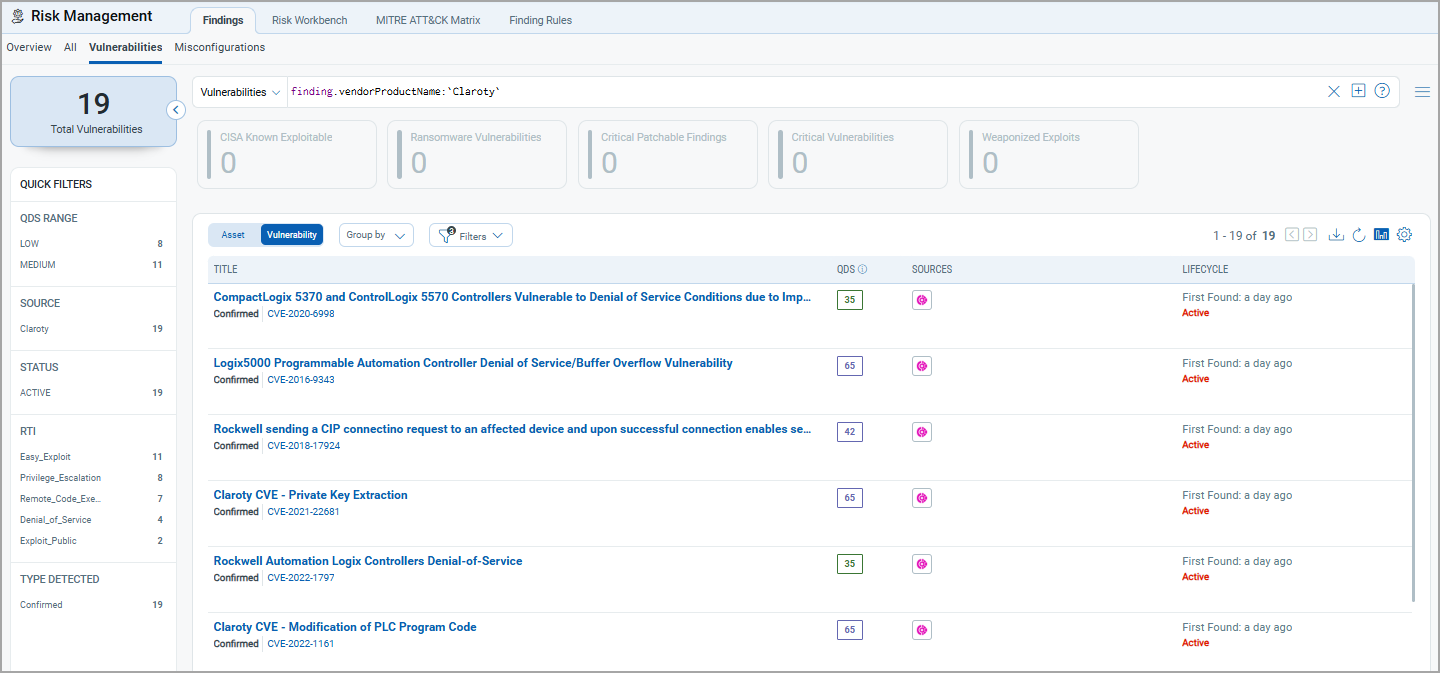Click the QDS info icon
The width and height of the screenshot is (1440, 673).
863,270
